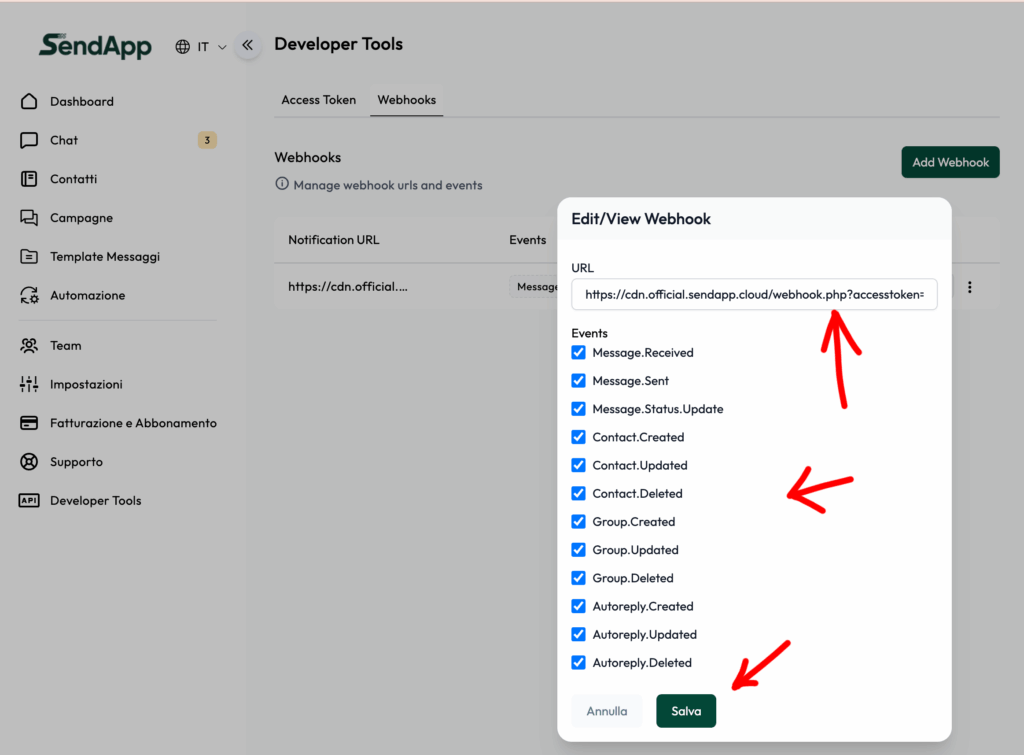Viewport: 1024px width, 755px height.
Task: Uncheck the Group.Deleted checkbox
Action: pos(579,578)
